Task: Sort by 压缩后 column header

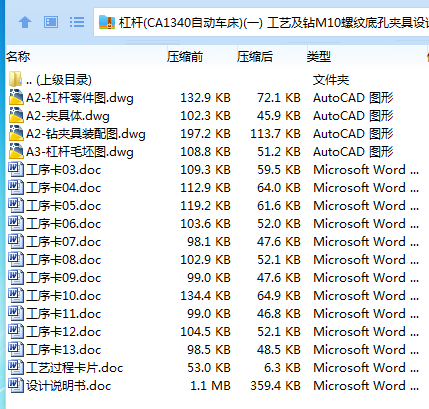Action: click(x=255, y=57)
